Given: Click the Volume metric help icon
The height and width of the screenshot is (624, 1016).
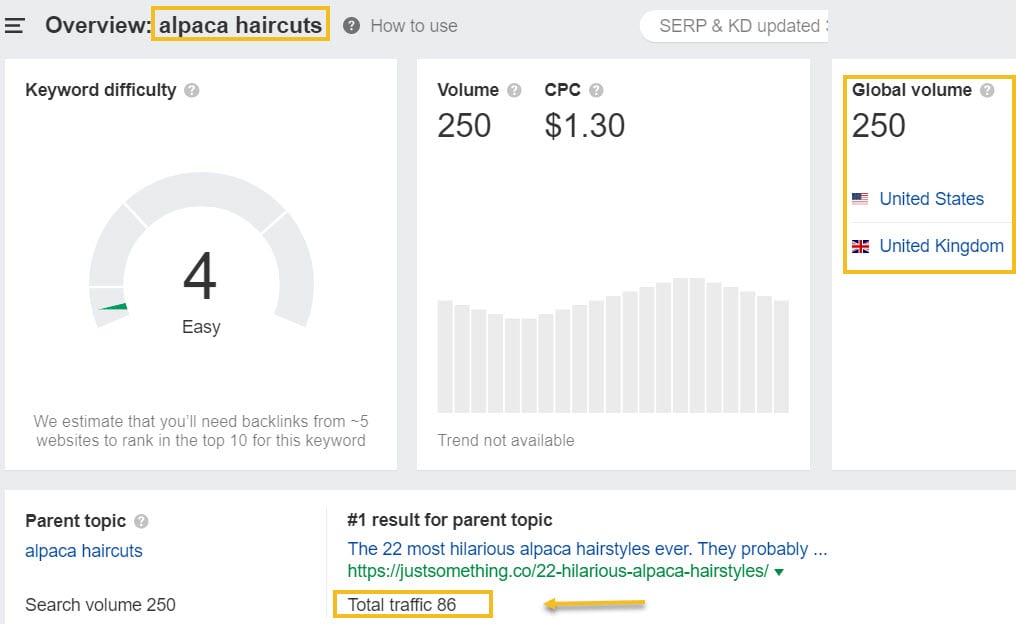Looking at the screenshot, I should (x=512, y=90).
